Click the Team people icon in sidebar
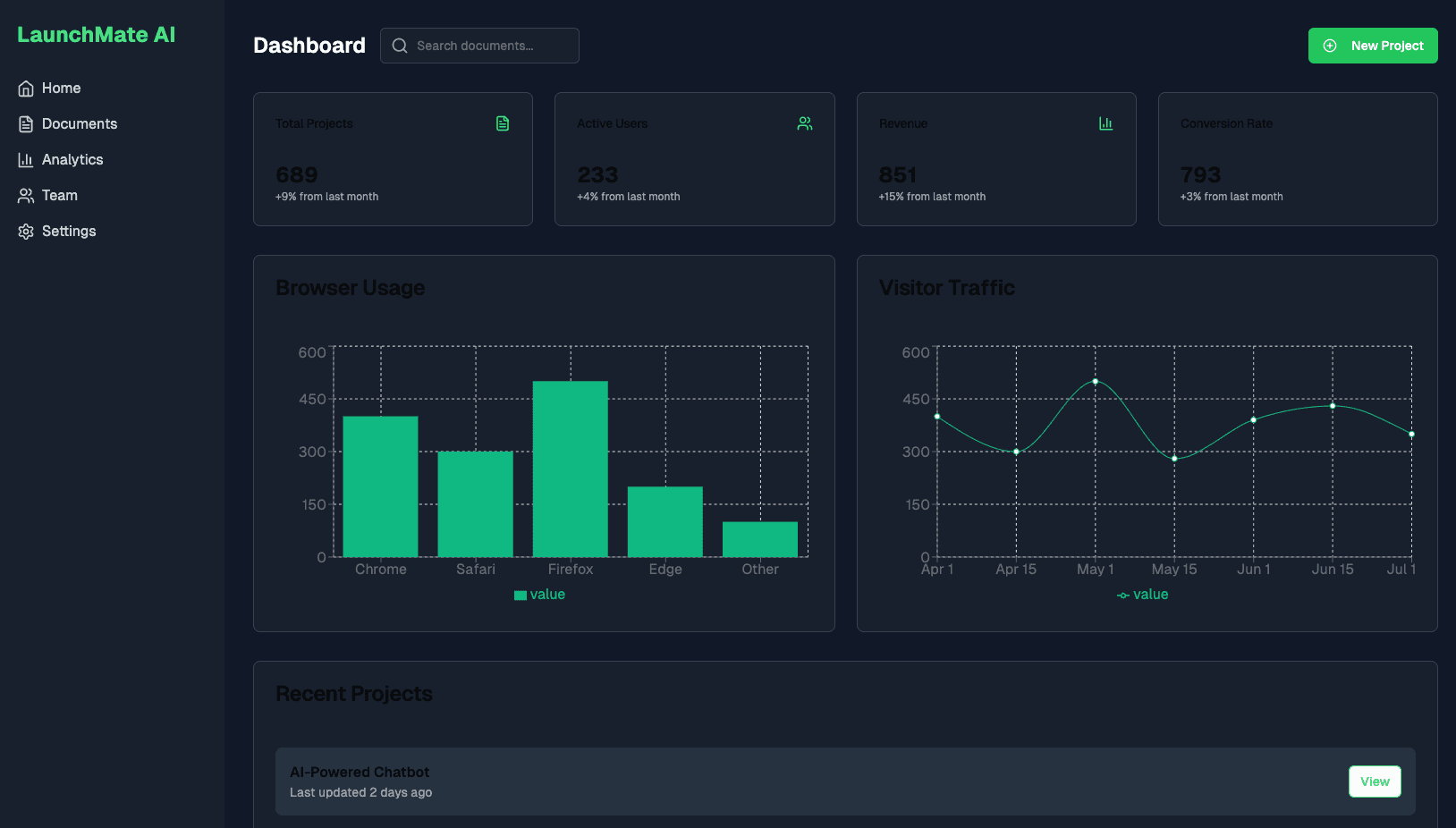 click(26, 196)
